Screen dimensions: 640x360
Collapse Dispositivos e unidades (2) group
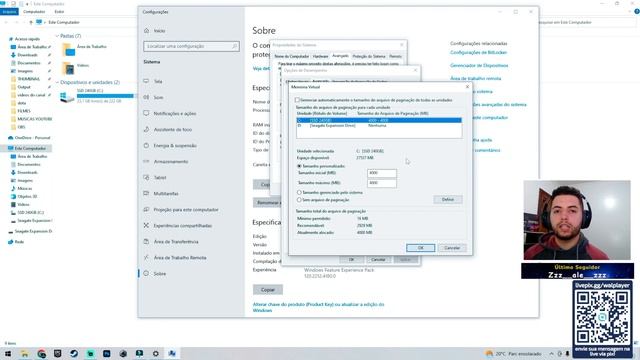tap(57, 82)
